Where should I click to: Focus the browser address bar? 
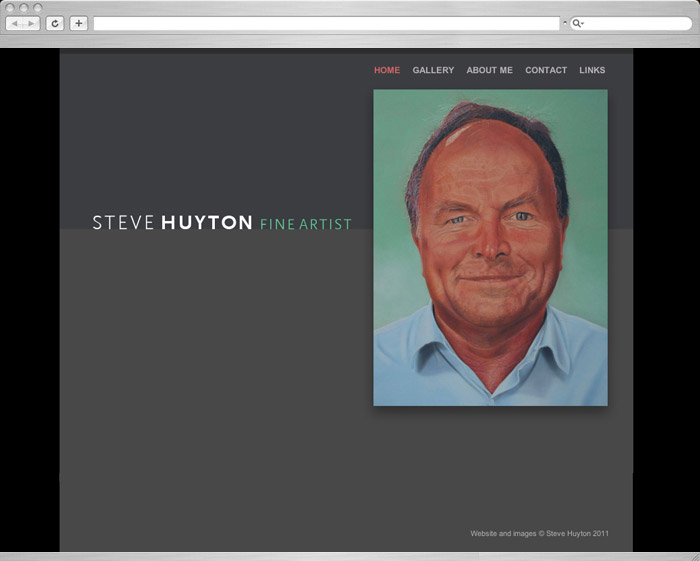point(326,23)
